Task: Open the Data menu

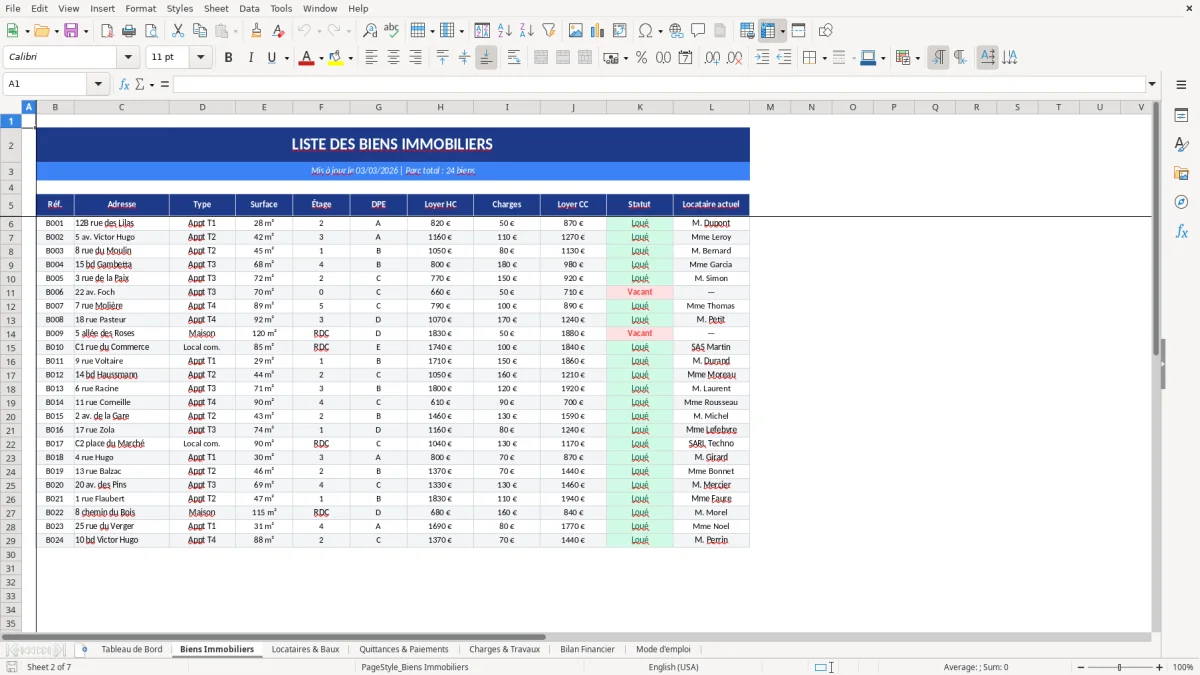Action: (x=249, y=8)
